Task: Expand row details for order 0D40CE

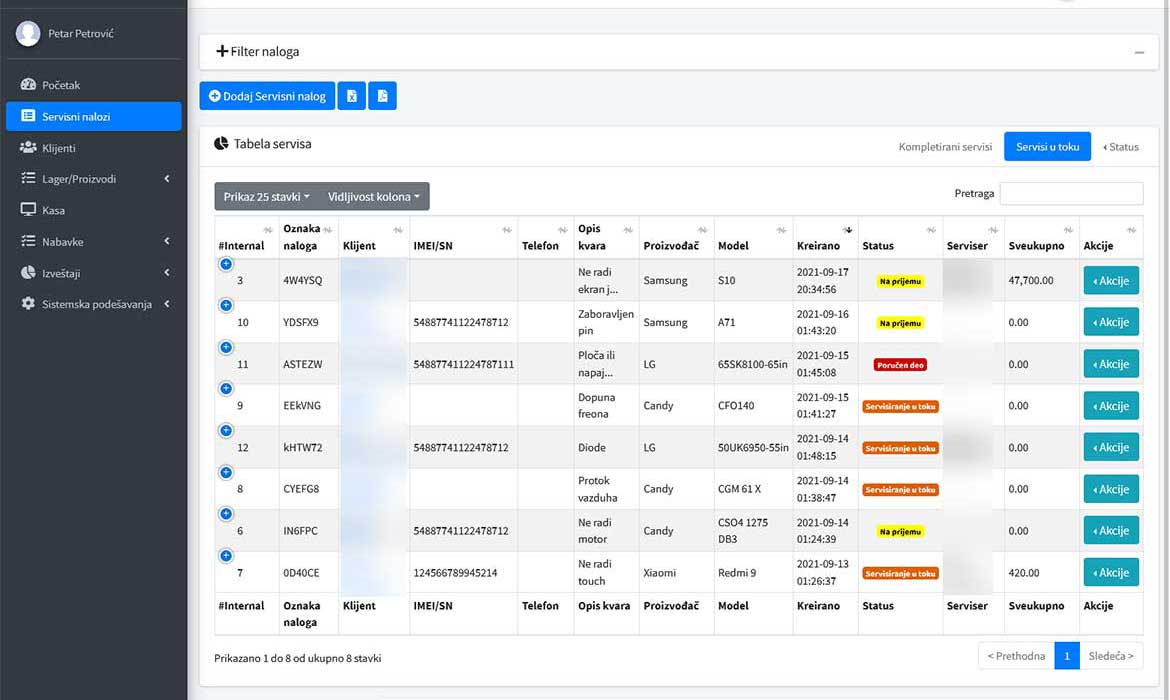Action: [x=226, y=556]
